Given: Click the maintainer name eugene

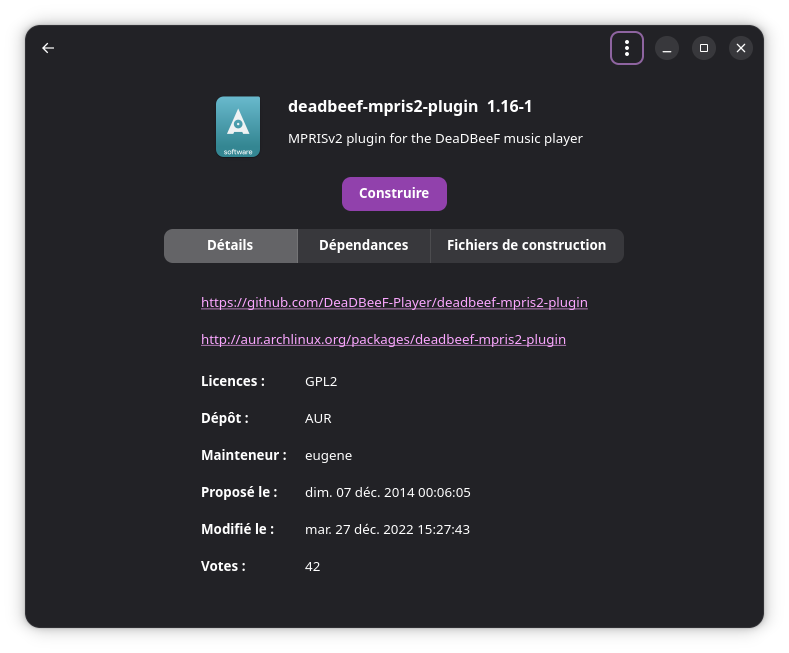Looking at the screenshot, I should click(328, 456).
